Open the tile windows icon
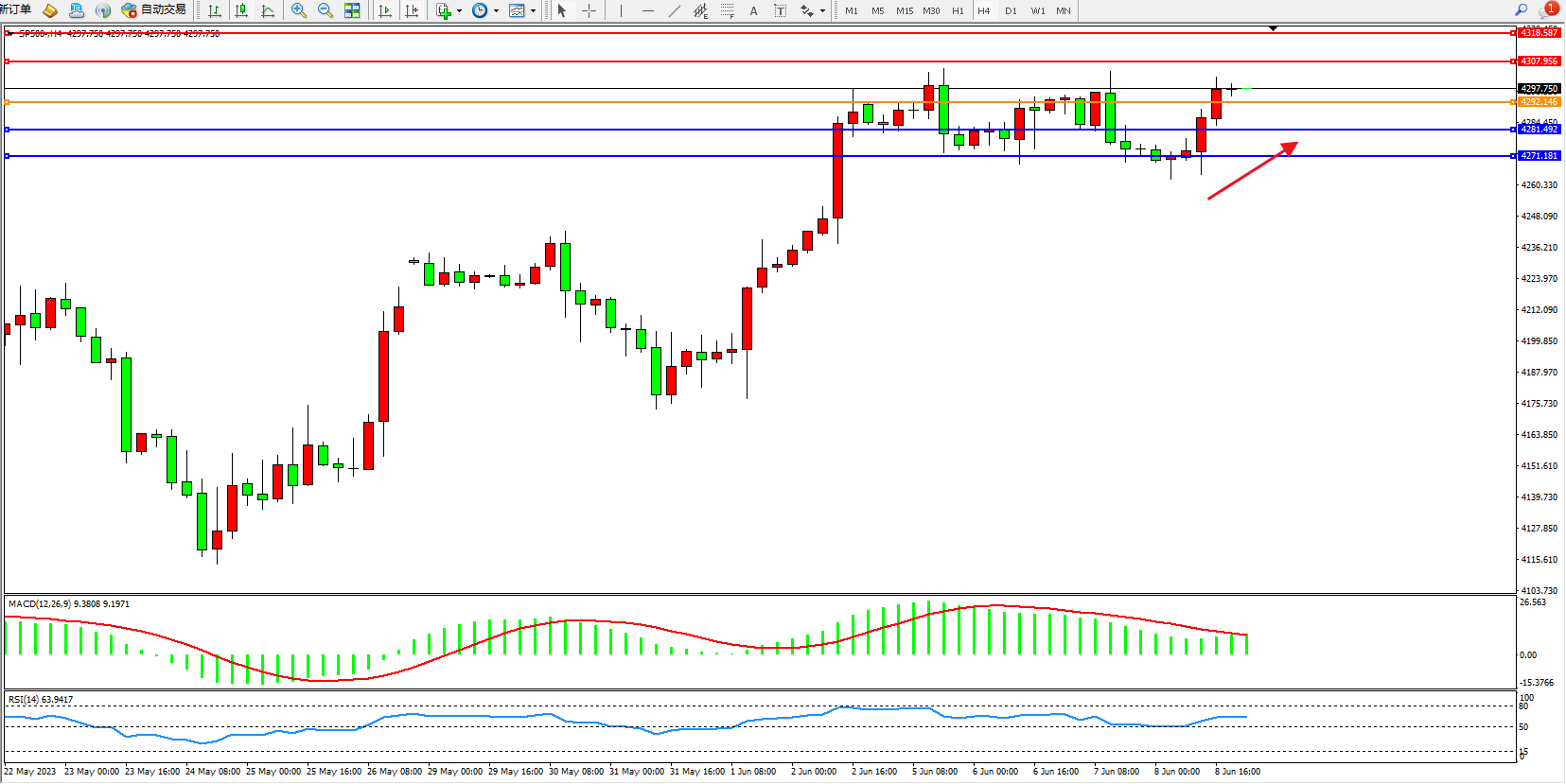 (352, 10)
